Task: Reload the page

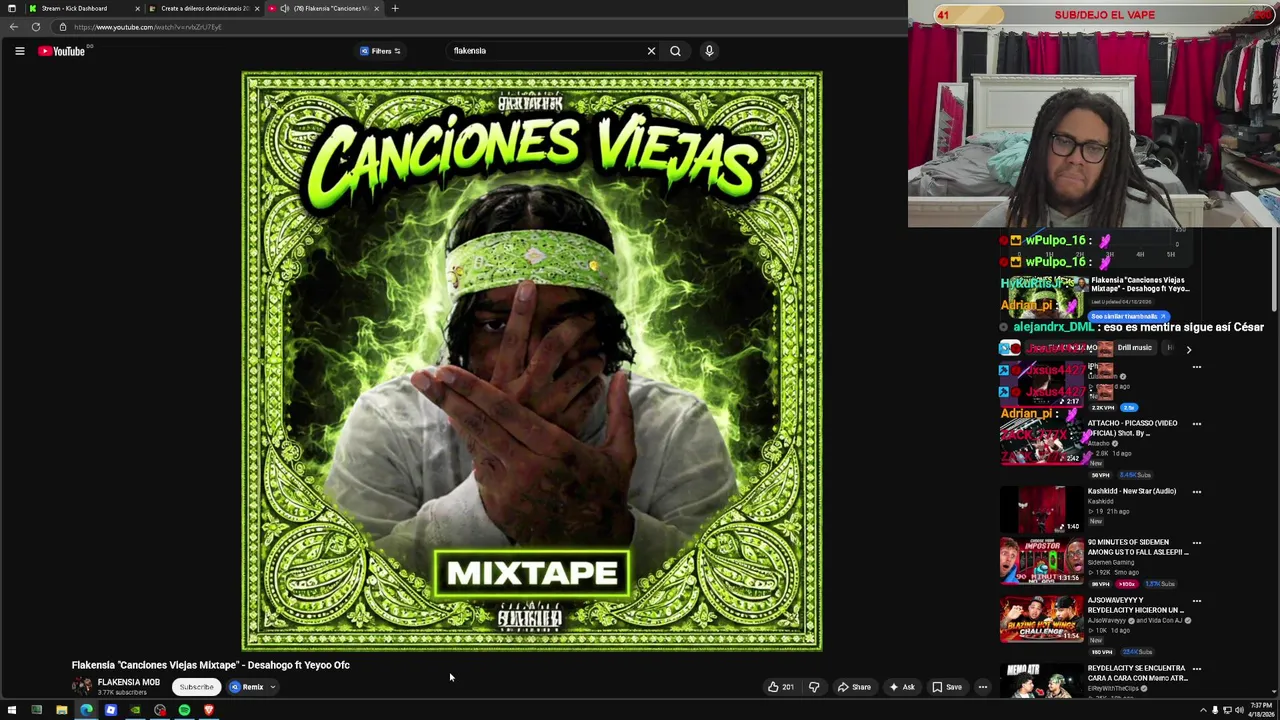Action: click(36, 27)
